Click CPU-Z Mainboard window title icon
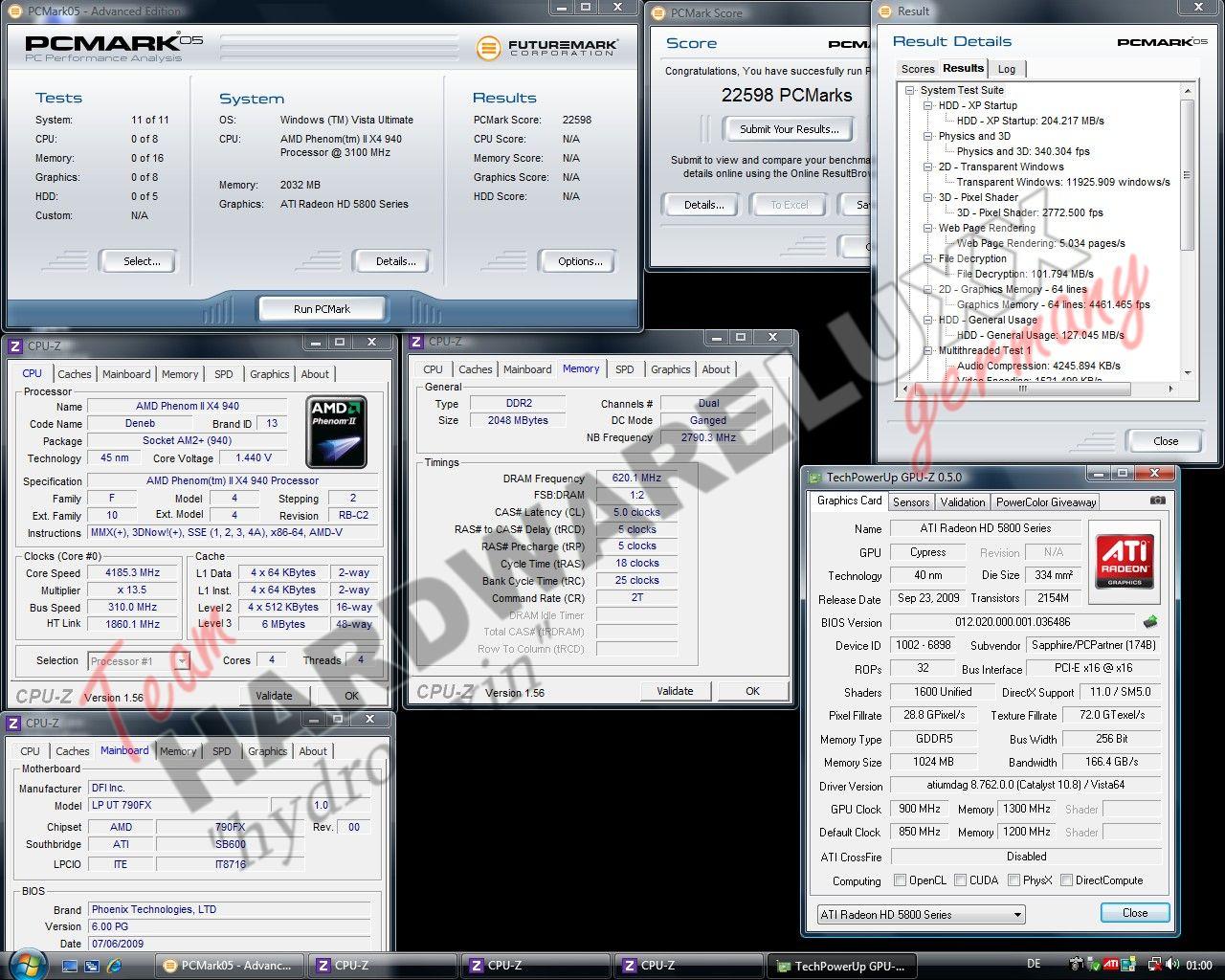 (15, 724)
